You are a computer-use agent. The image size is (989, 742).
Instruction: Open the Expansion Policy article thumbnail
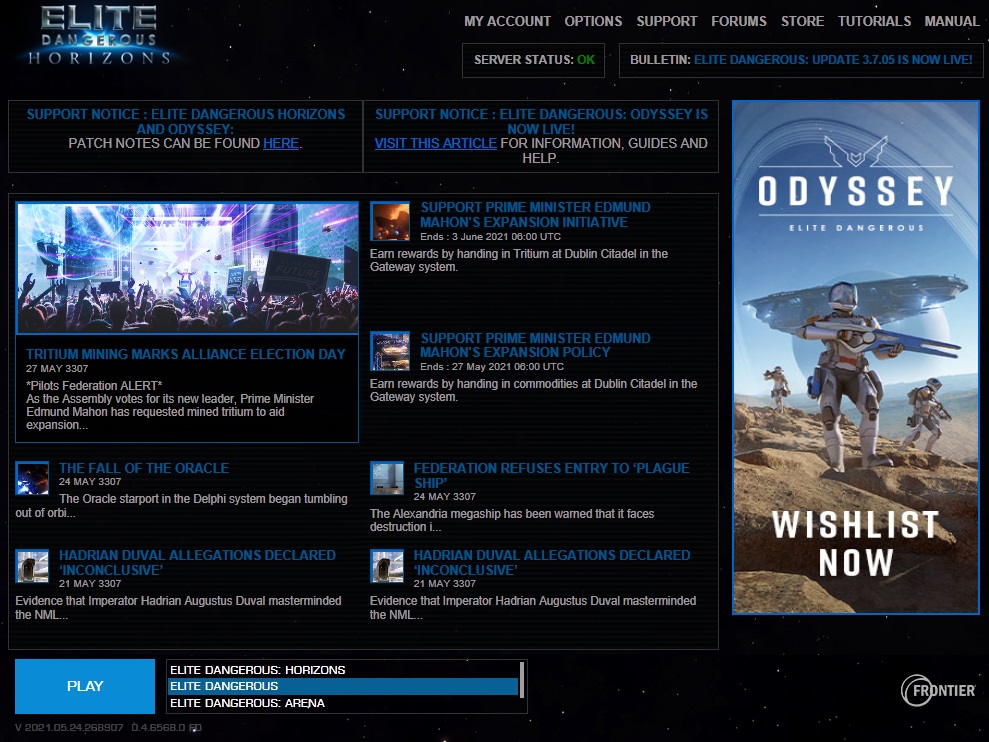390,351
